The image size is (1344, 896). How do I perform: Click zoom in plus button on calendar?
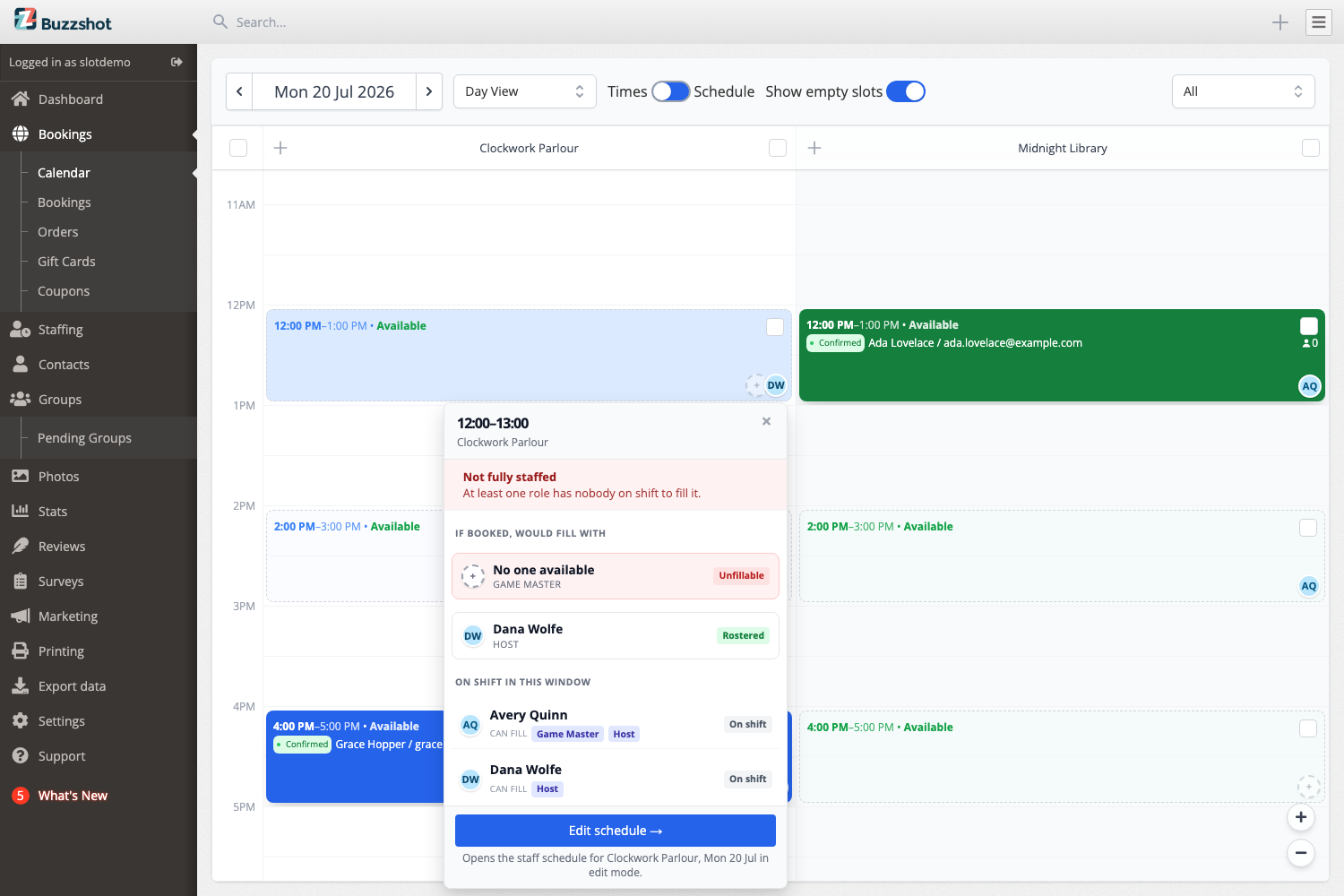(x=1301, y=817)
